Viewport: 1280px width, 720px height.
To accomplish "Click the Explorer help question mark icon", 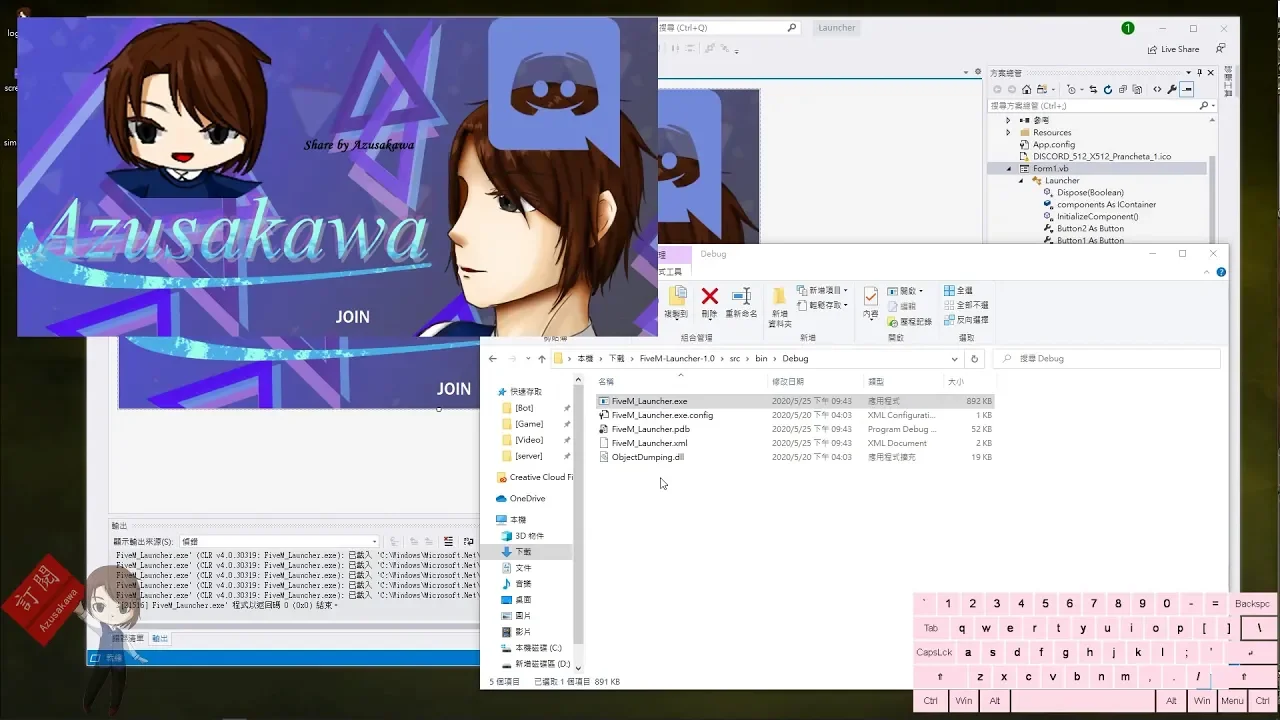I will [x=1221, y=272].
